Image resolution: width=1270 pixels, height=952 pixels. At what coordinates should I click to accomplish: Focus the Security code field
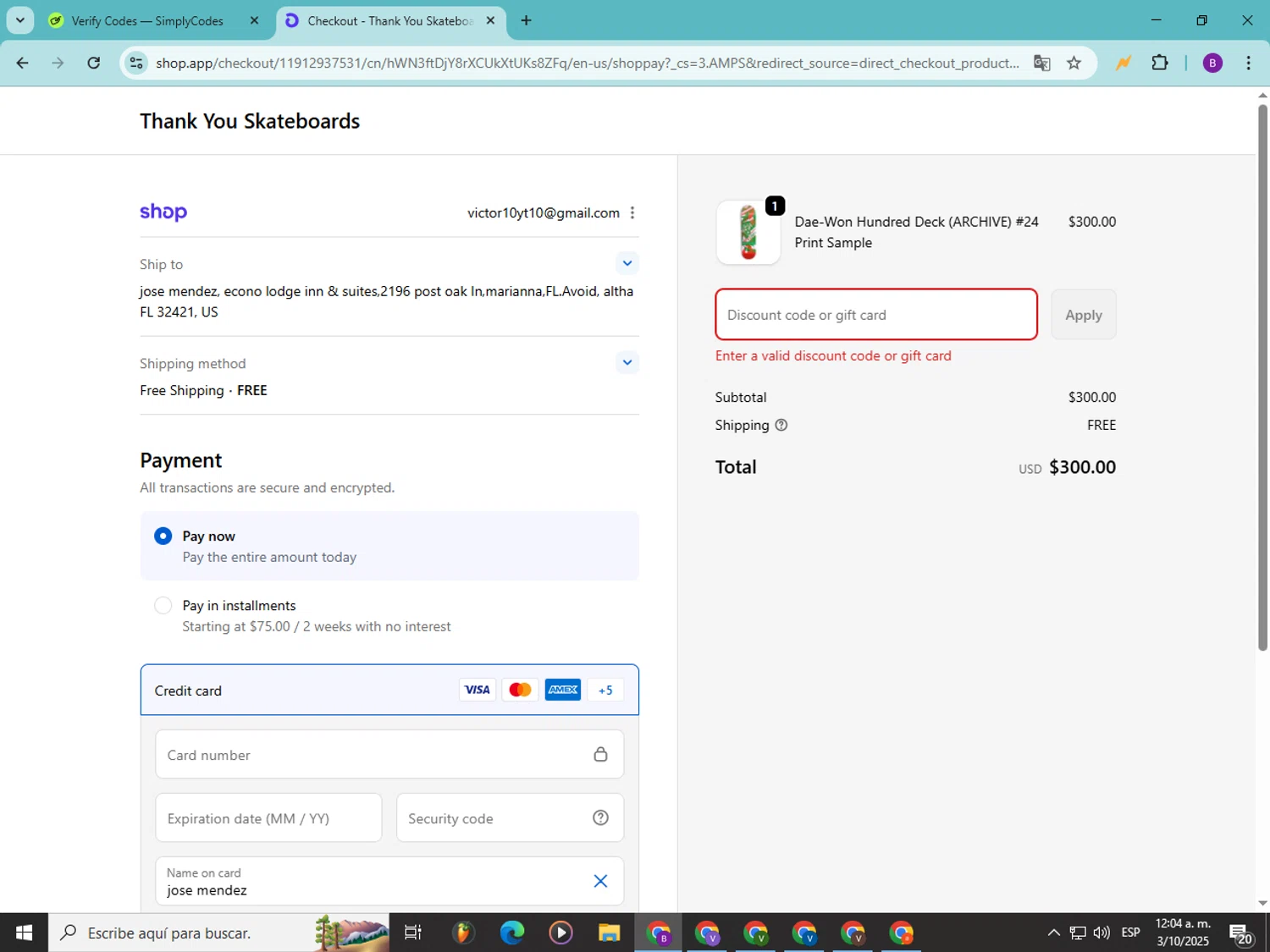pyautogui.click(x=510, y=817)
